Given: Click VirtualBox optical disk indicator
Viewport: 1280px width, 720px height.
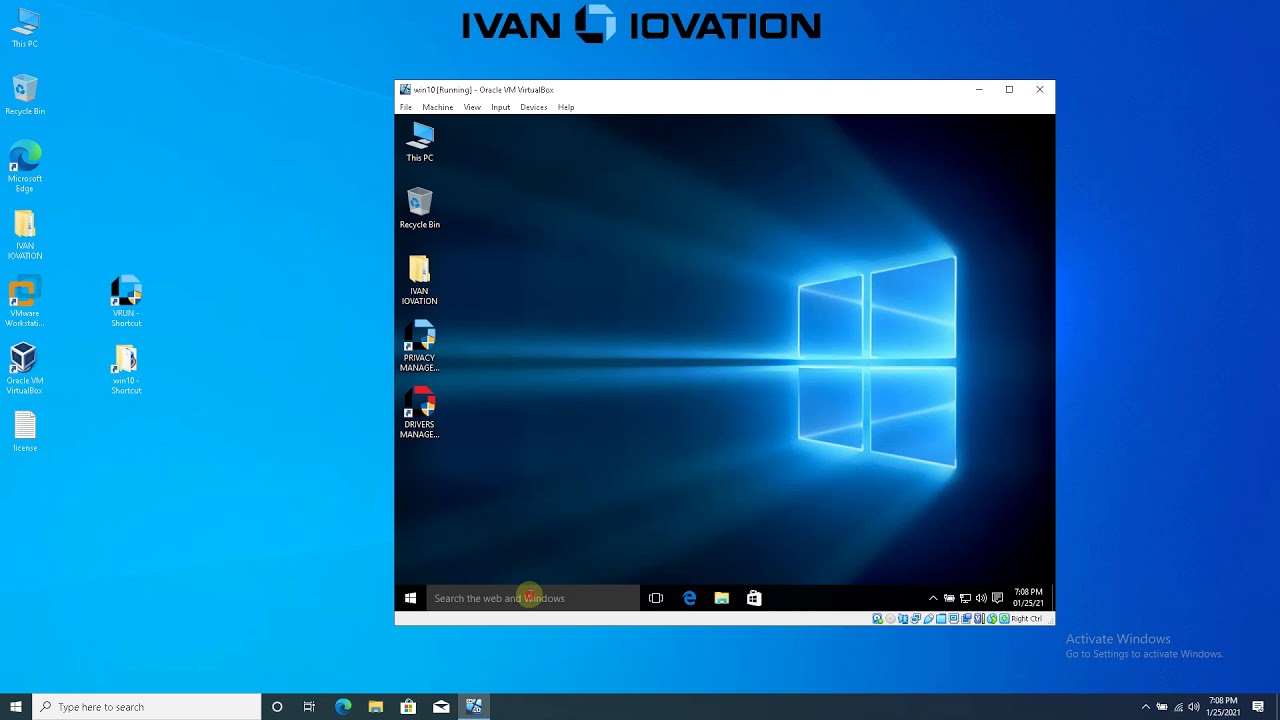Looking at the screenshot, I should point(890,619).
